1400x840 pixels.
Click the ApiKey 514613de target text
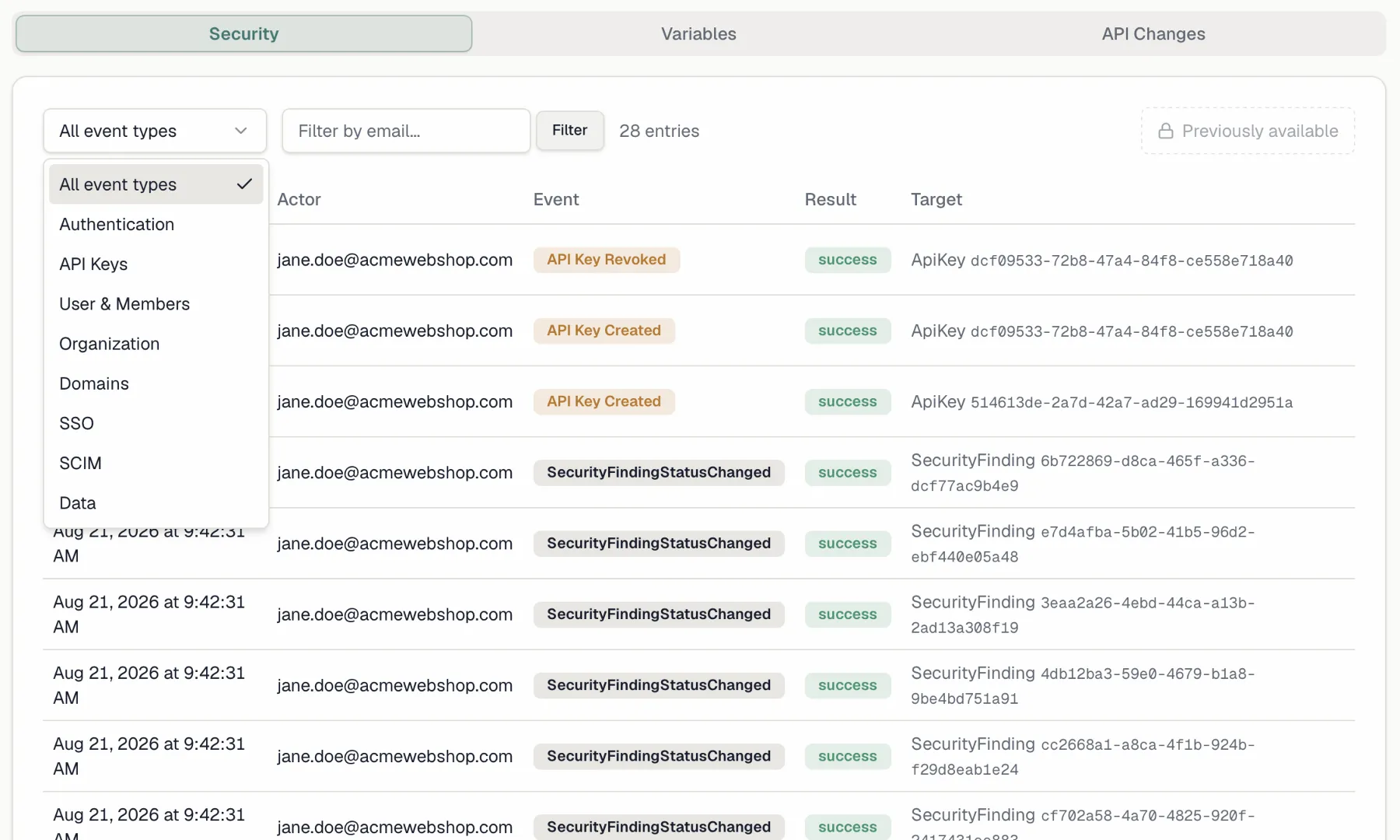pyautogui.click(x=1101, y=401)
